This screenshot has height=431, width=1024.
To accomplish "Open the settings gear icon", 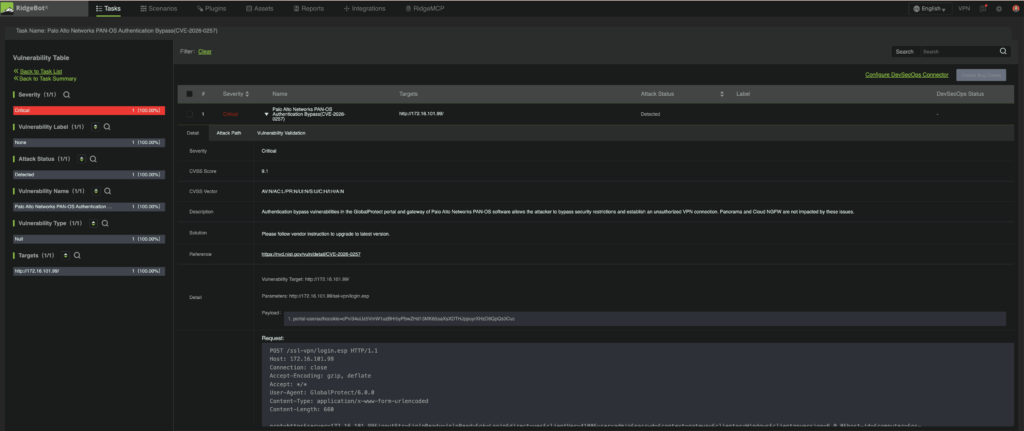I will point(999,8).
